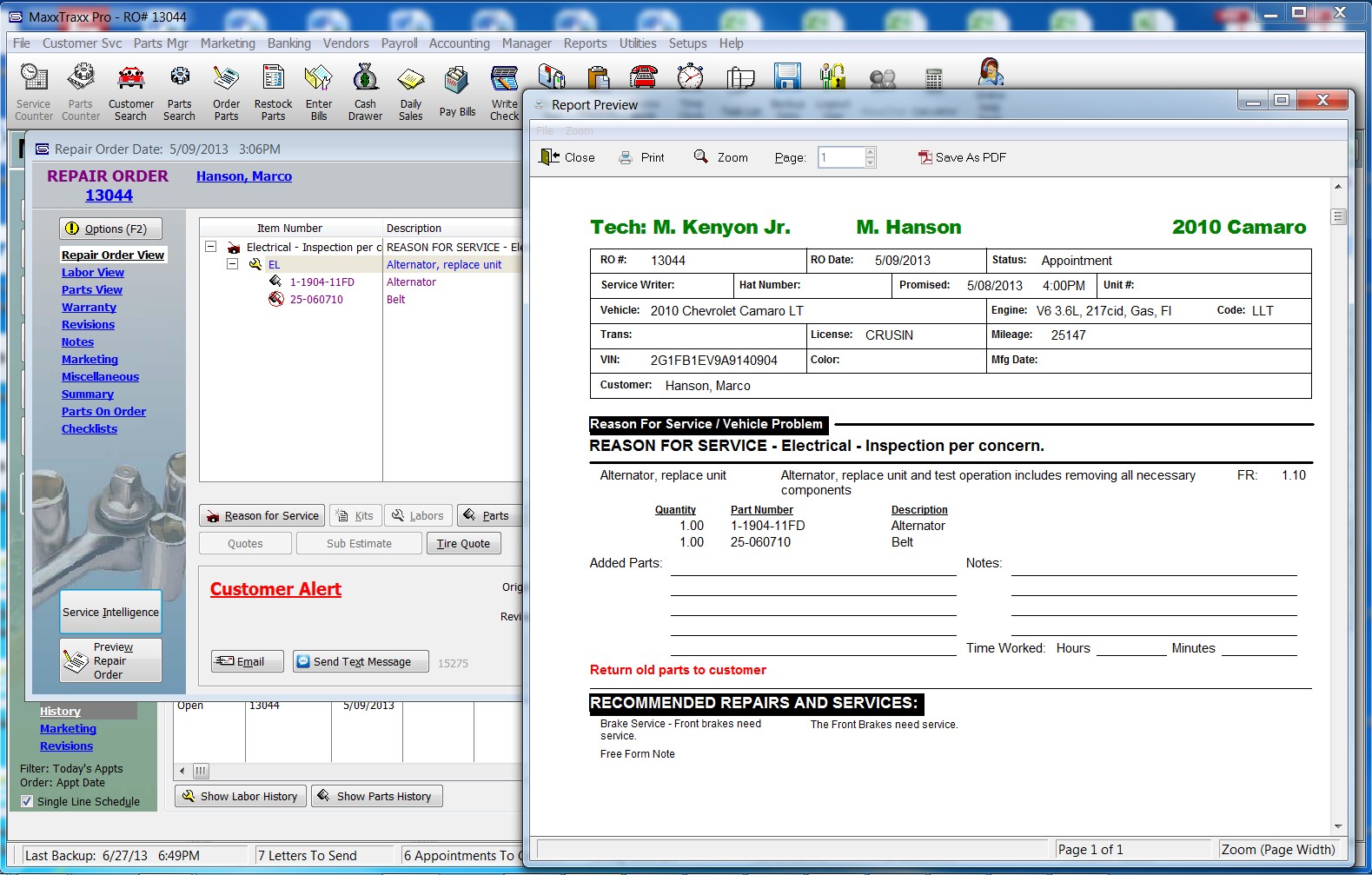Click the headset support icon in toolbar
1372x875 pixels.
(x=991, y=73)
